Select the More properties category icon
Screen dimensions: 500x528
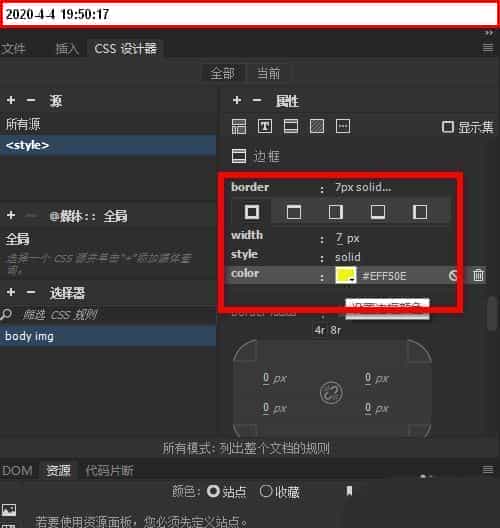(x=343, y=127)
